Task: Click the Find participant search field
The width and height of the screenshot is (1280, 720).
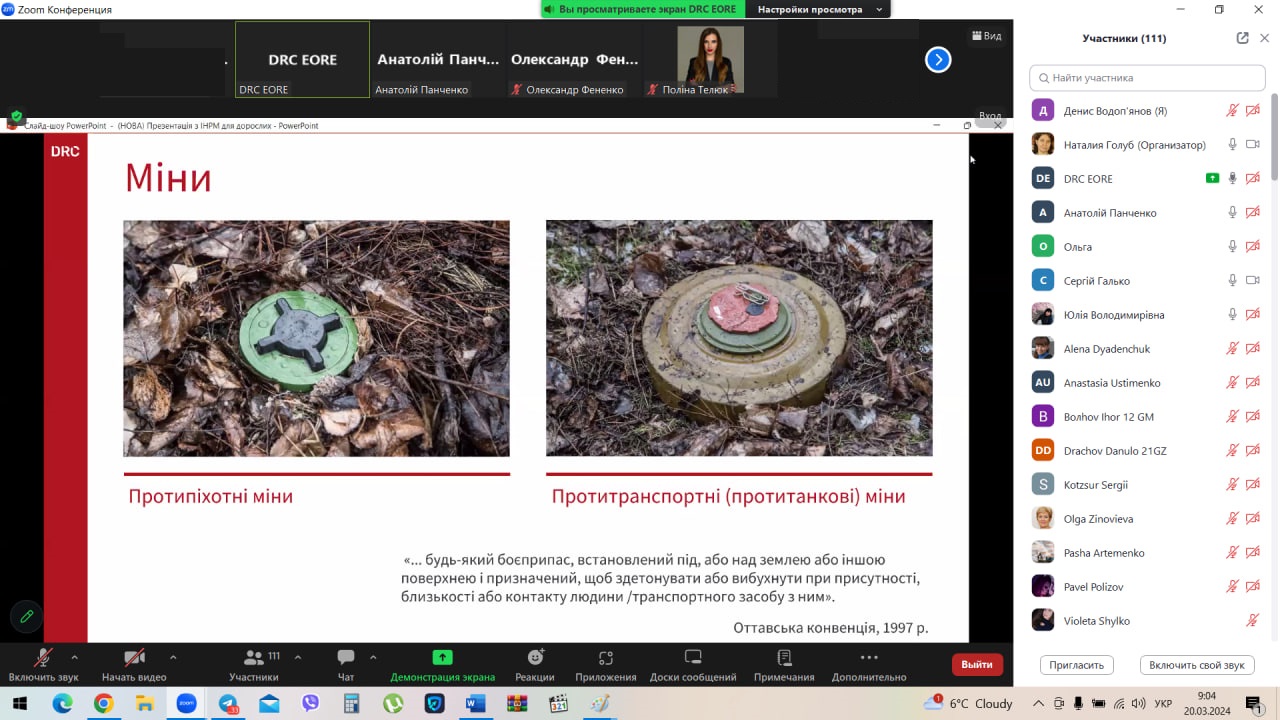Action: pyautogui.click(x=1147, y=77)
